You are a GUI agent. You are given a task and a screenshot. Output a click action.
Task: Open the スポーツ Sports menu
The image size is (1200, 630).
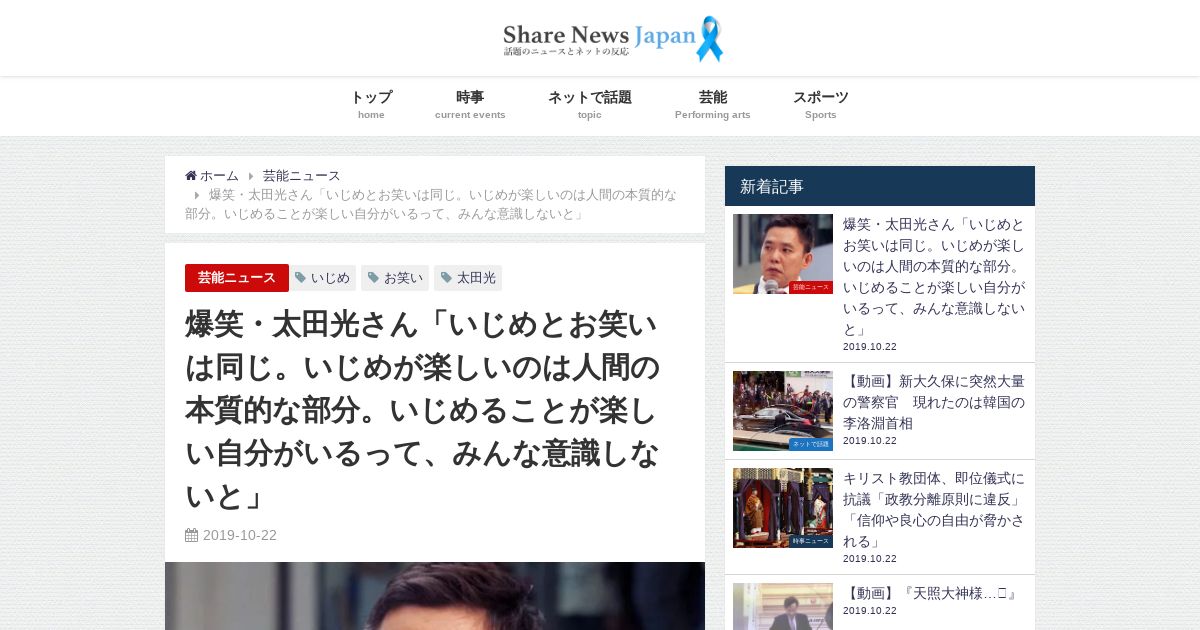(x=821, y=105)
